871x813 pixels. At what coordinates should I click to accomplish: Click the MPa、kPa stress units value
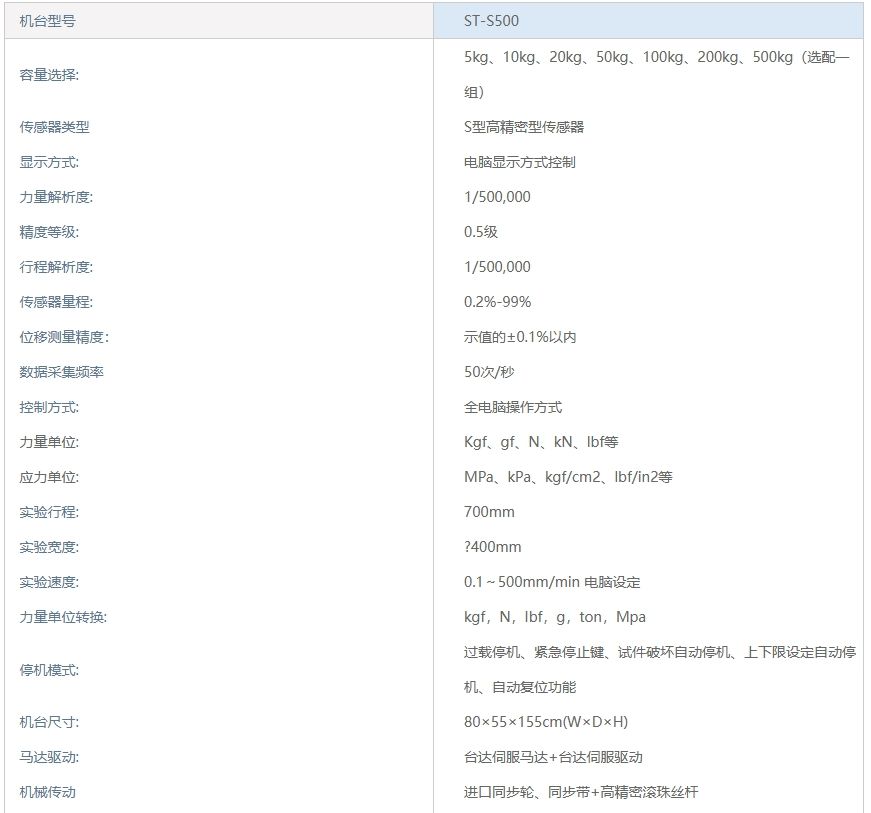[567, 477]
